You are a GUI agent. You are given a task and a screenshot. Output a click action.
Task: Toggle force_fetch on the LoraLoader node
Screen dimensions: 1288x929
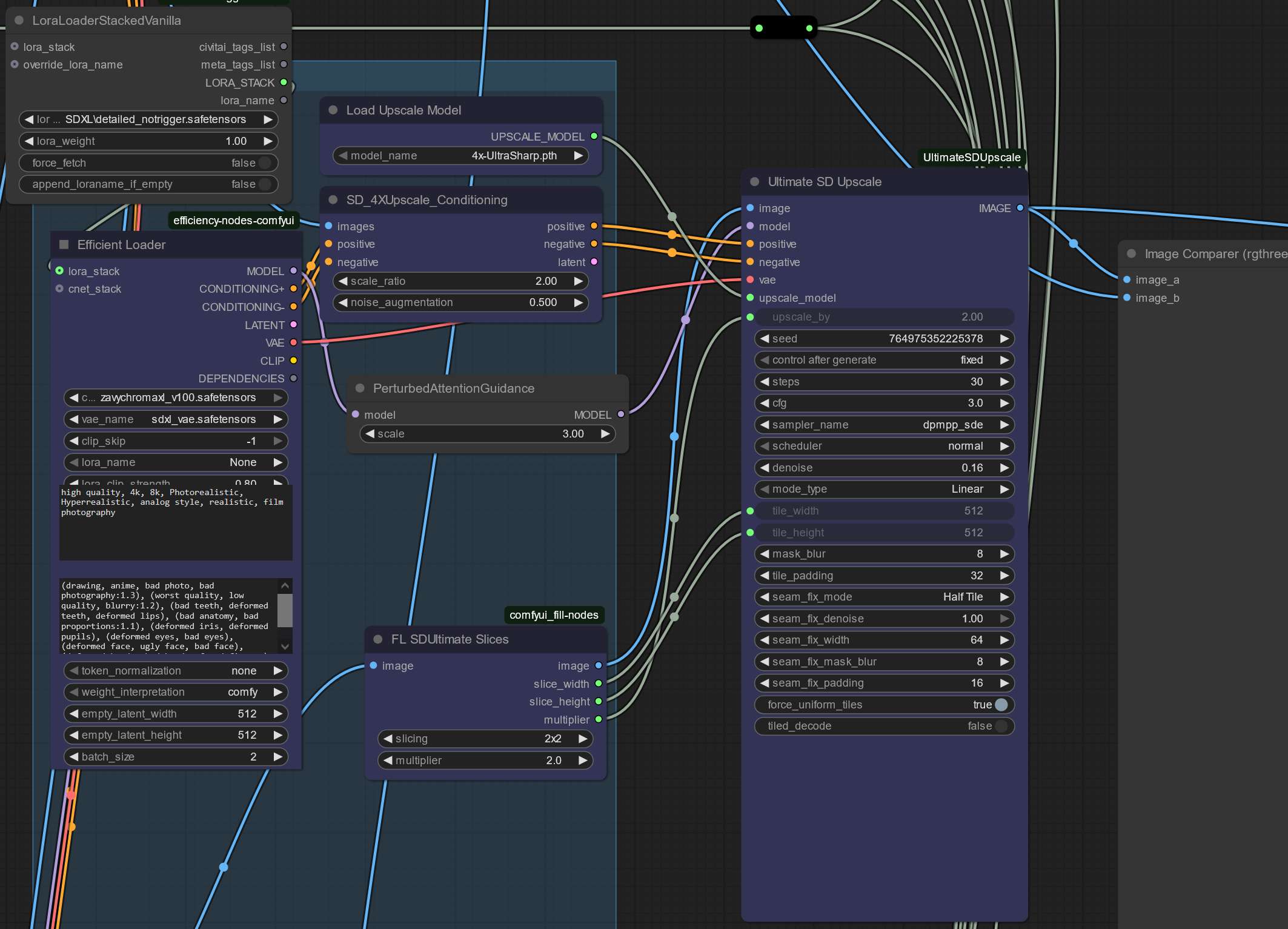(265, 162)
